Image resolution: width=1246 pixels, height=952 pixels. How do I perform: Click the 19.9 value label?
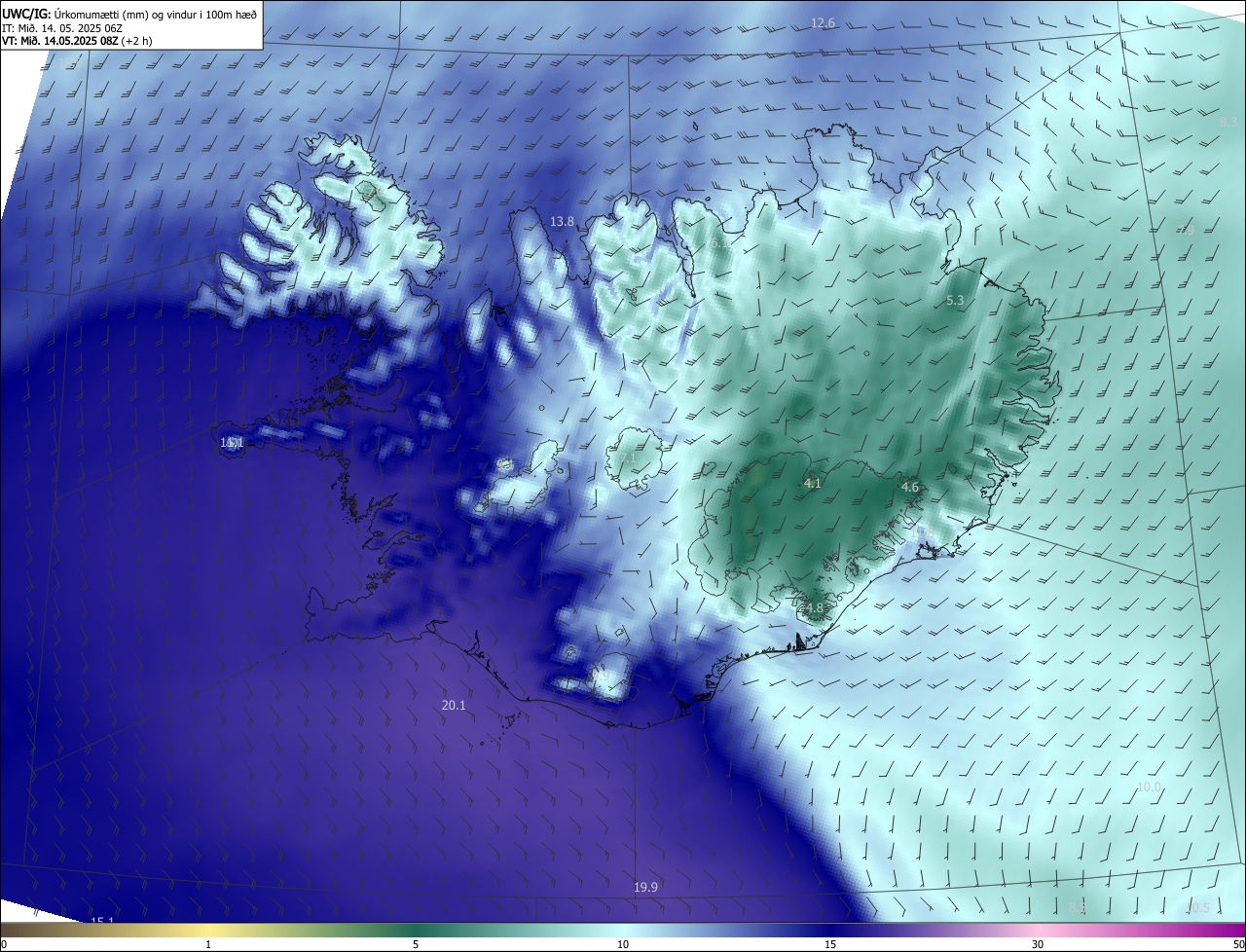click(645, 887)
